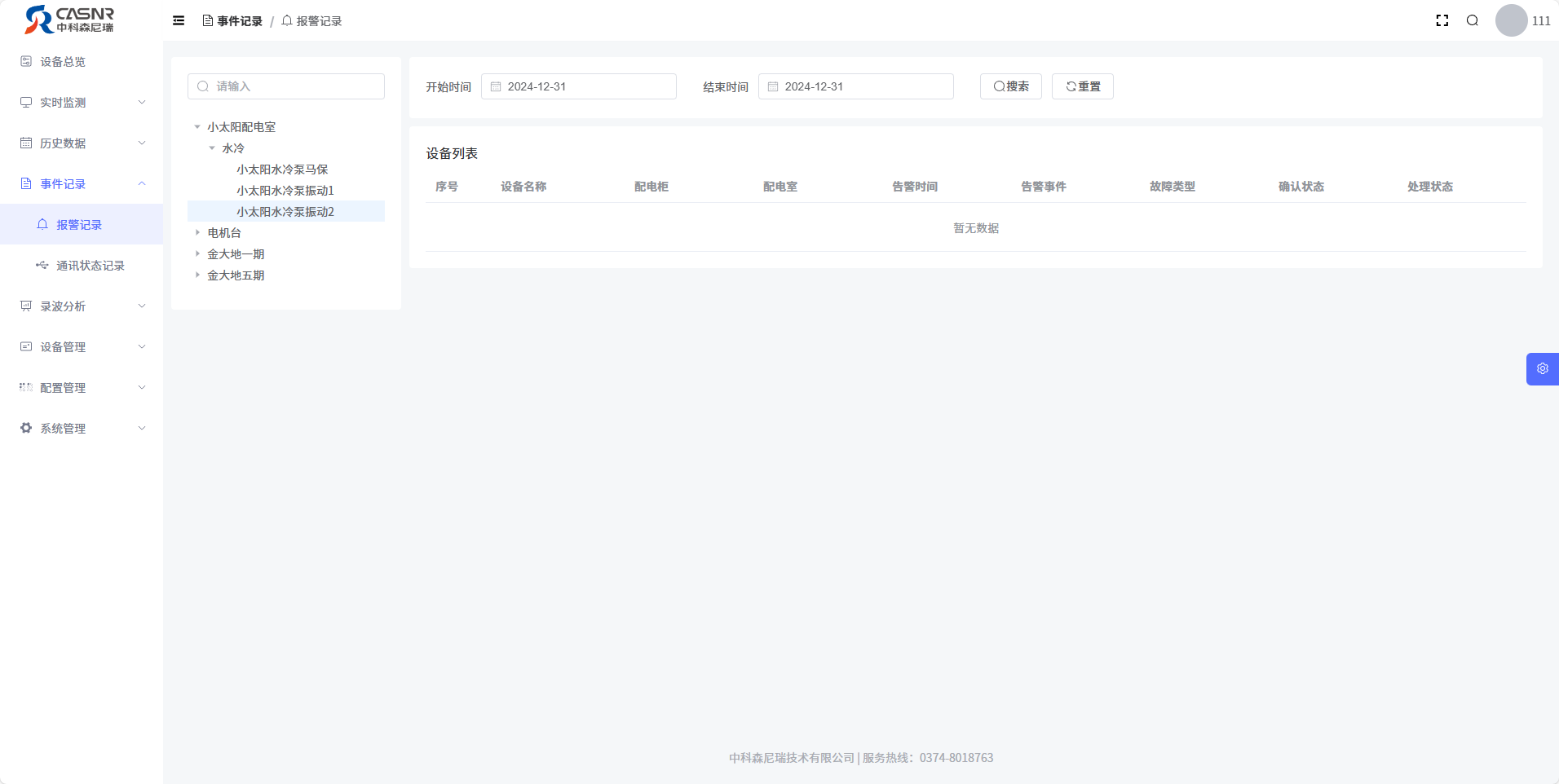Expand the 录波分析 menu chevron
The height and width of the screenshot is (784, 1559).
(142, 306)
